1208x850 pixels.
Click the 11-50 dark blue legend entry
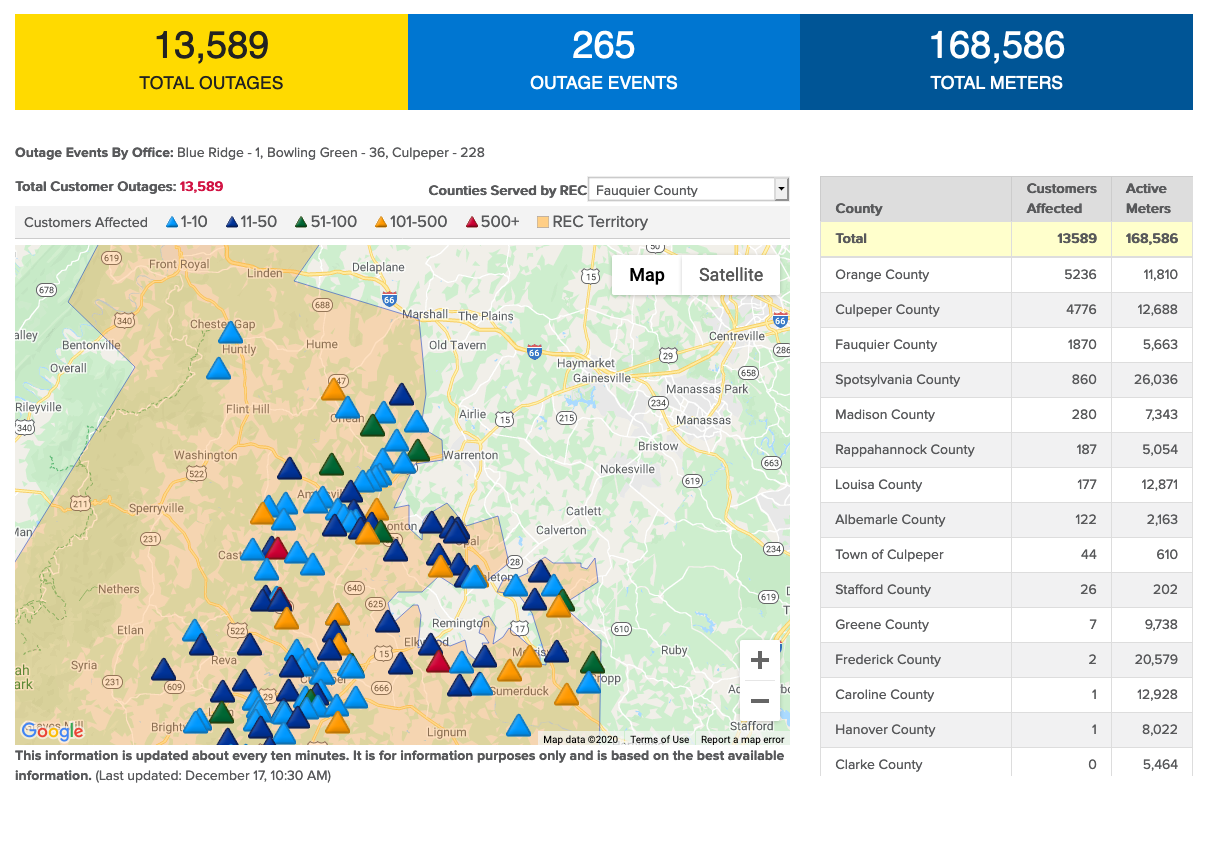(x=251, y=222)
